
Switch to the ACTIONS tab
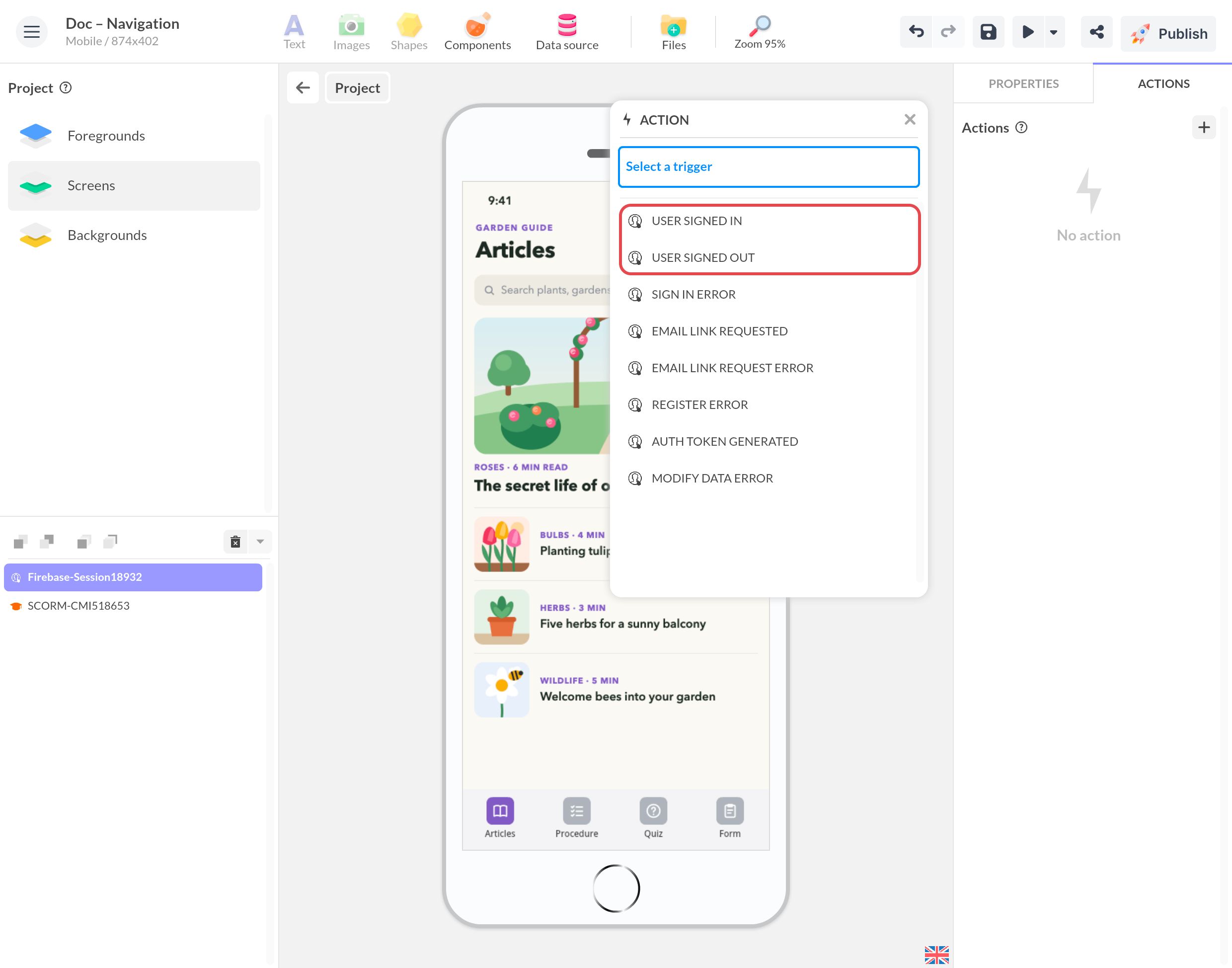(1163, 84)
